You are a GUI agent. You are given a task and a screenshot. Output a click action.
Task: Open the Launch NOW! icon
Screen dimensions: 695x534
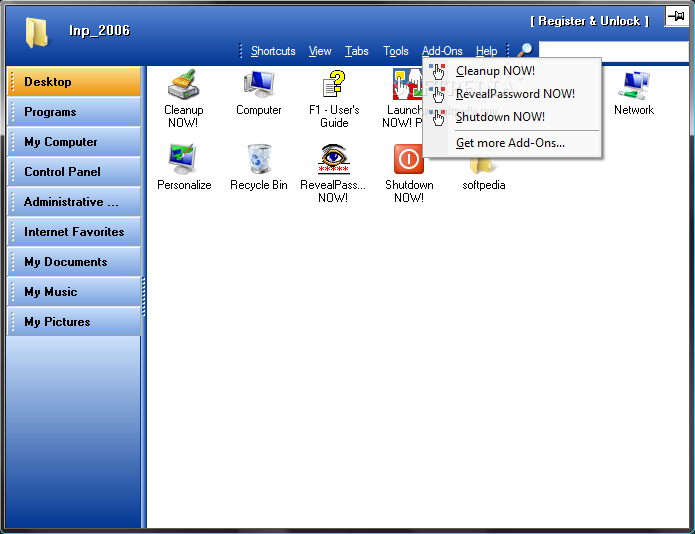pyautogui.click(x=407, y=84)
